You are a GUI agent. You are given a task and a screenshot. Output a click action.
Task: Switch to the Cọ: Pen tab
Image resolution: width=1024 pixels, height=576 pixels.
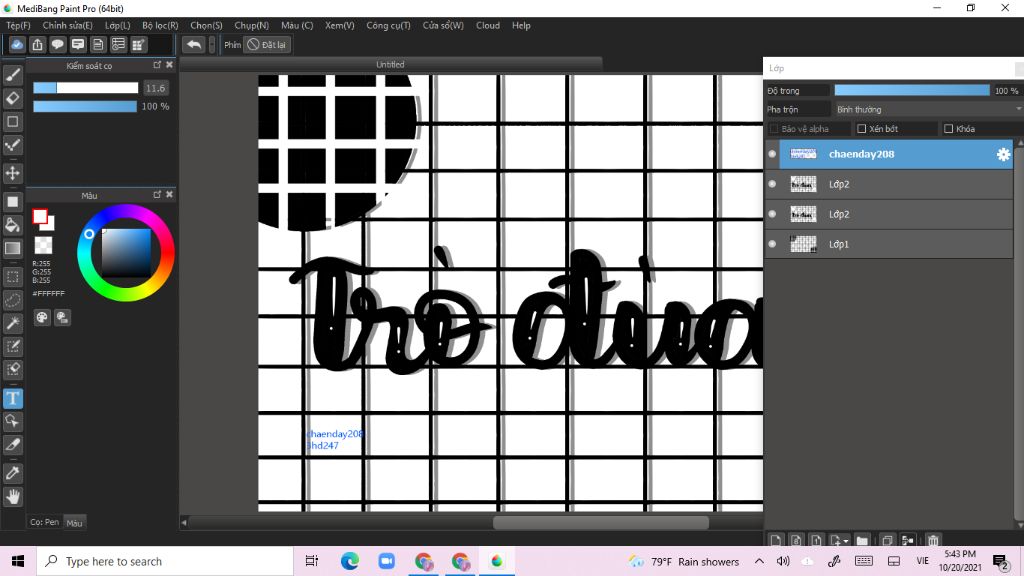pos(44,522)
